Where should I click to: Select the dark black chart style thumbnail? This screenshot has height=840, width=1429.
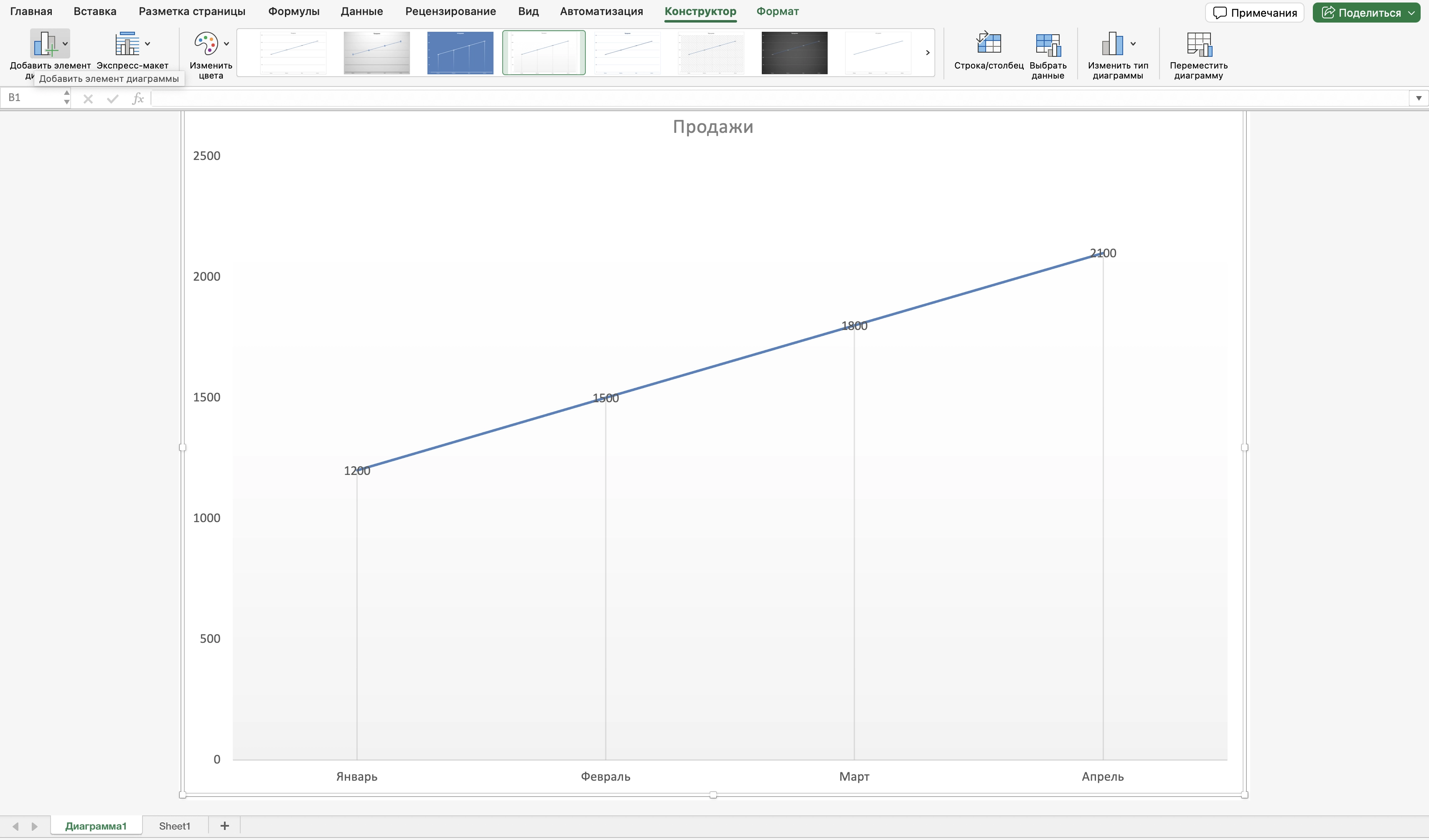794,53
